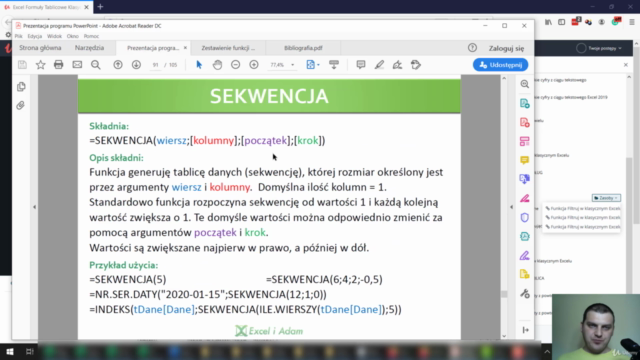Show hidden icons chevron in system tray
Screen dimensions: 640x360
coord(547,352)
